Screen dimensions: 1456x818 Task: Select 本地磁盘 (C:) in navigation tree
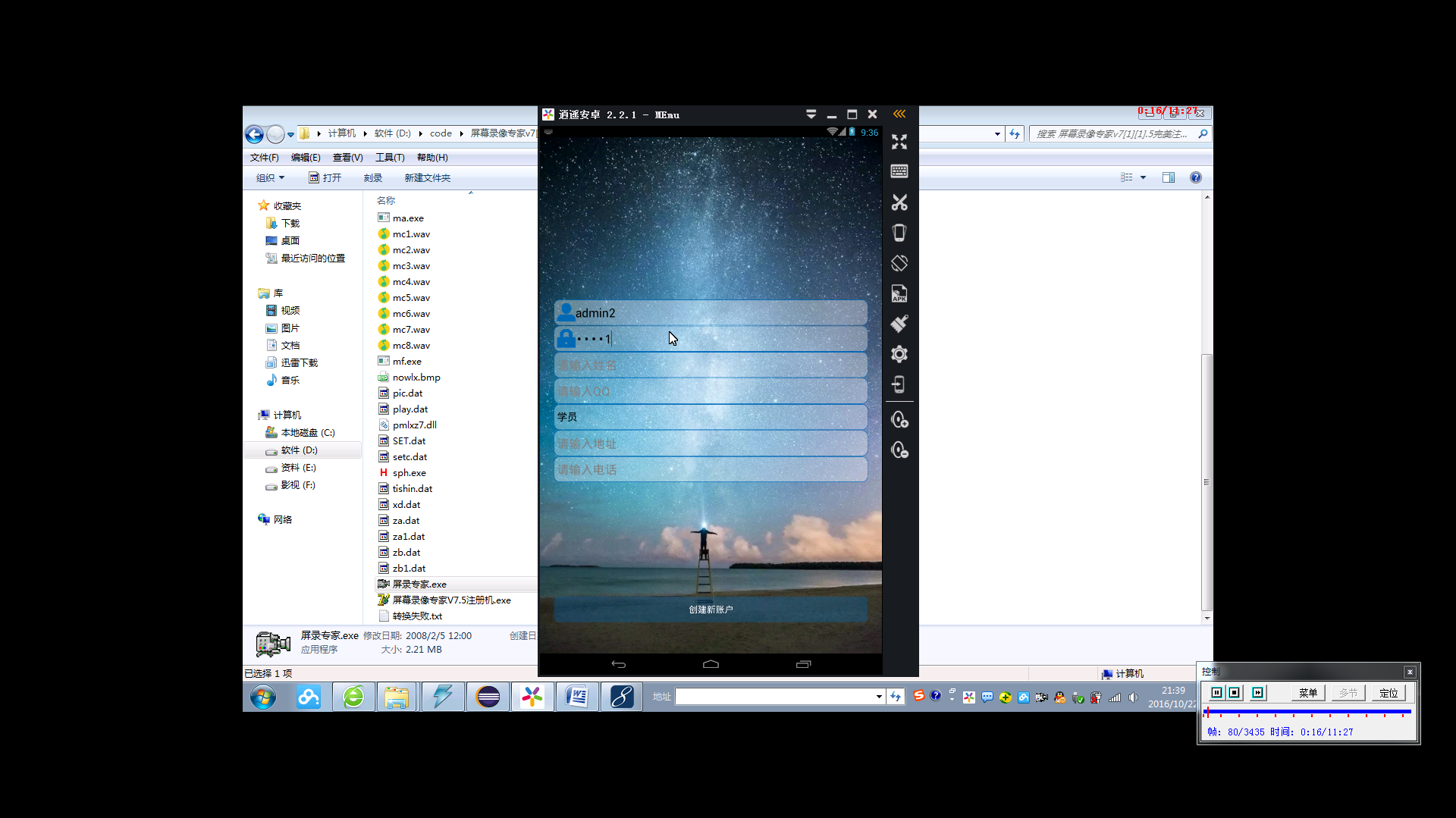click(307, 433)
